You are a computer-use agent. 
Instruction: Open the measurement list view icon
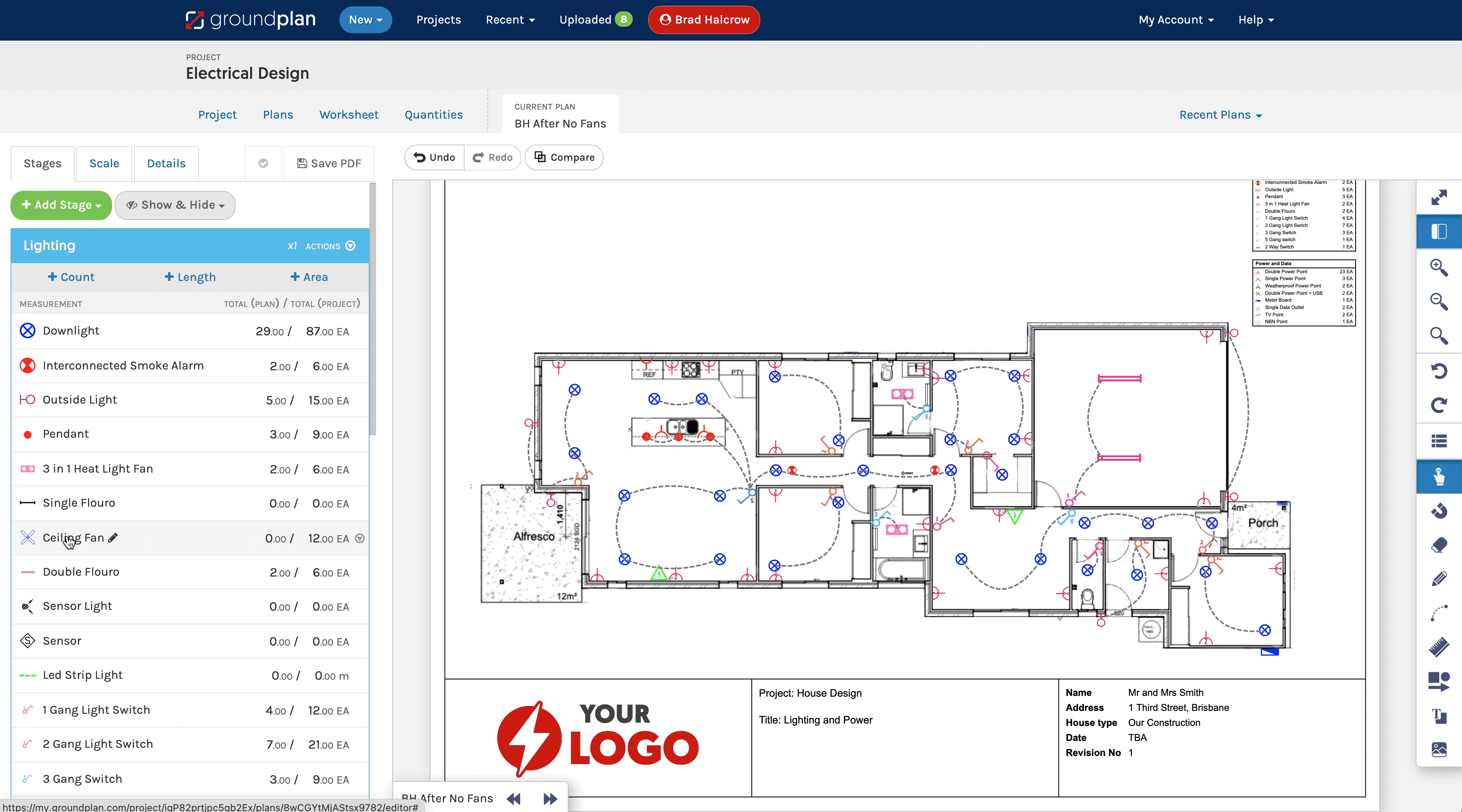point(1440,441)
